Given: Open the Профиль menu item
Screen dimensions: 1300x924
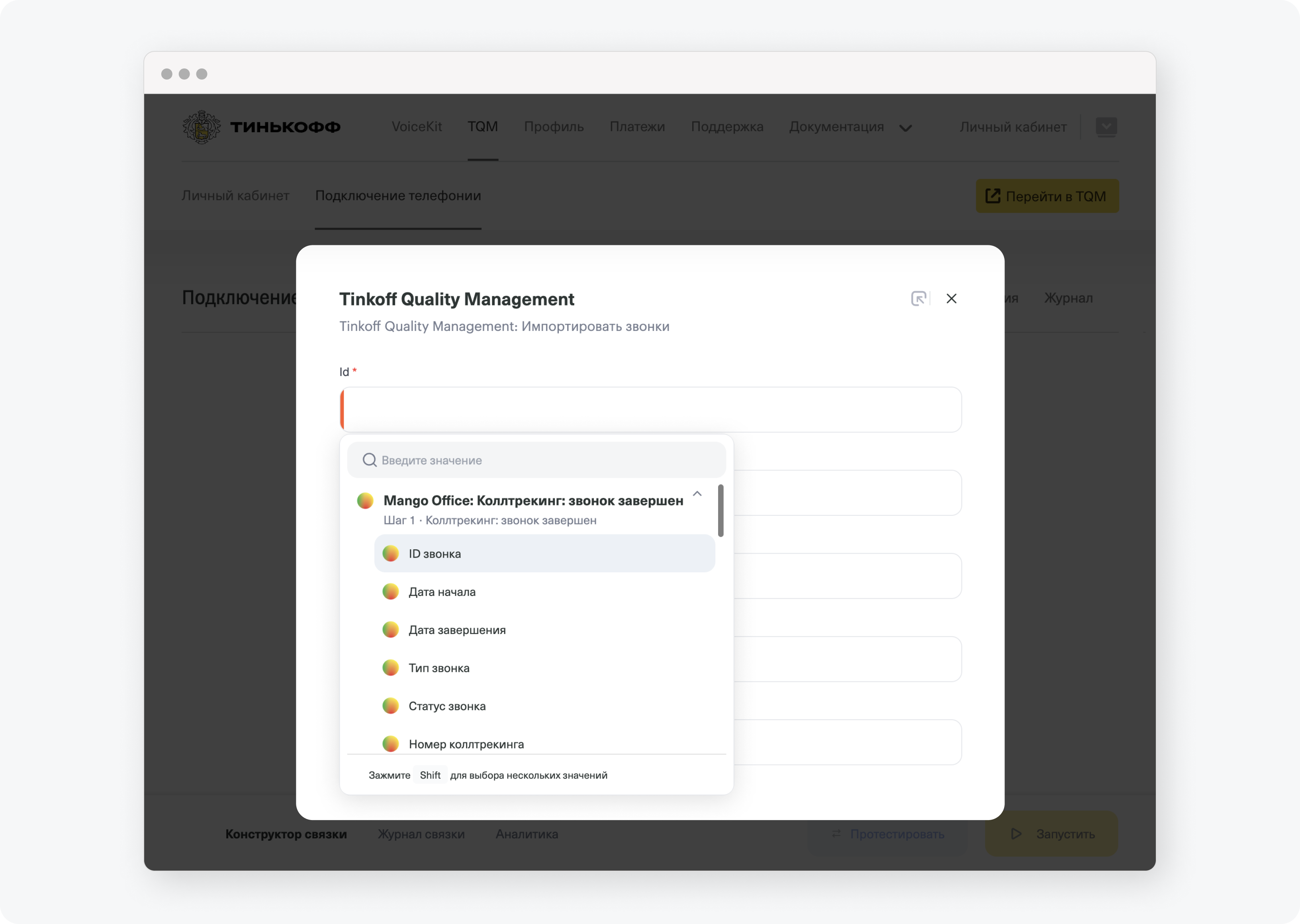Looking at the screenshot, I should pos(554,127).
